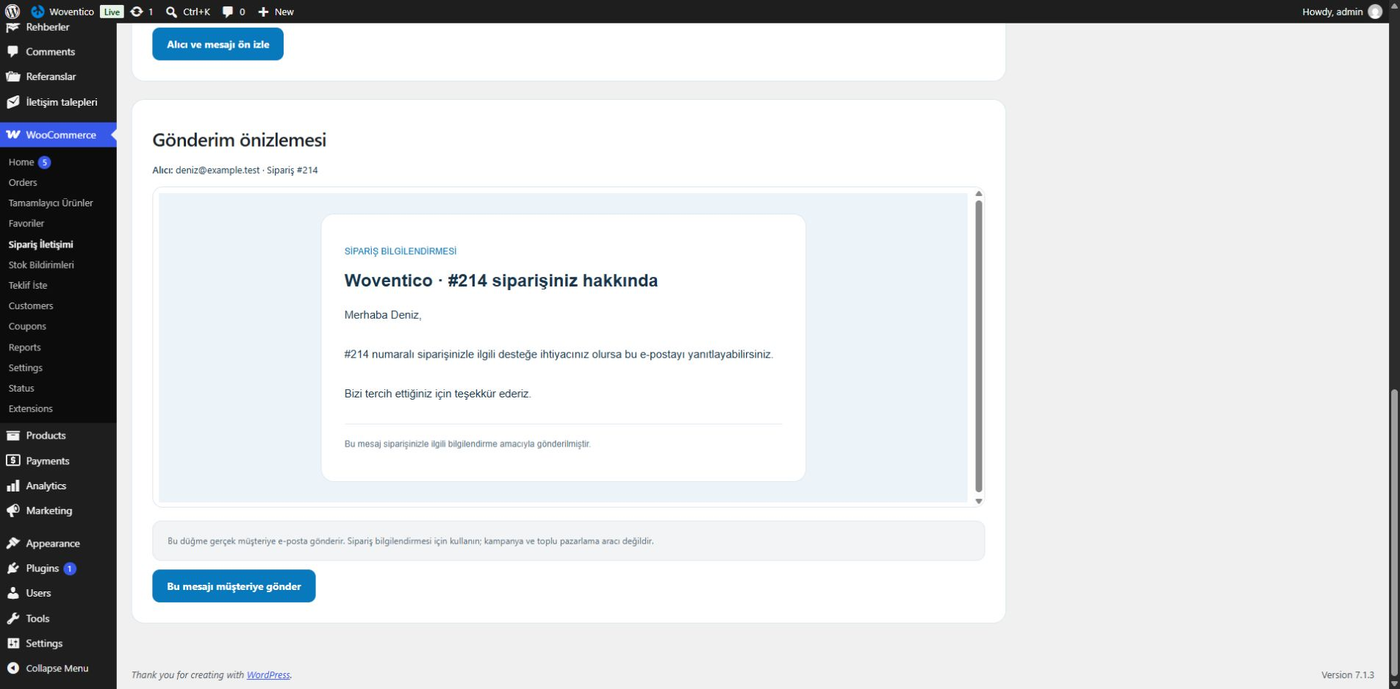Click Bu mesajı müşteriye gönder button

(x=234, y=586)
